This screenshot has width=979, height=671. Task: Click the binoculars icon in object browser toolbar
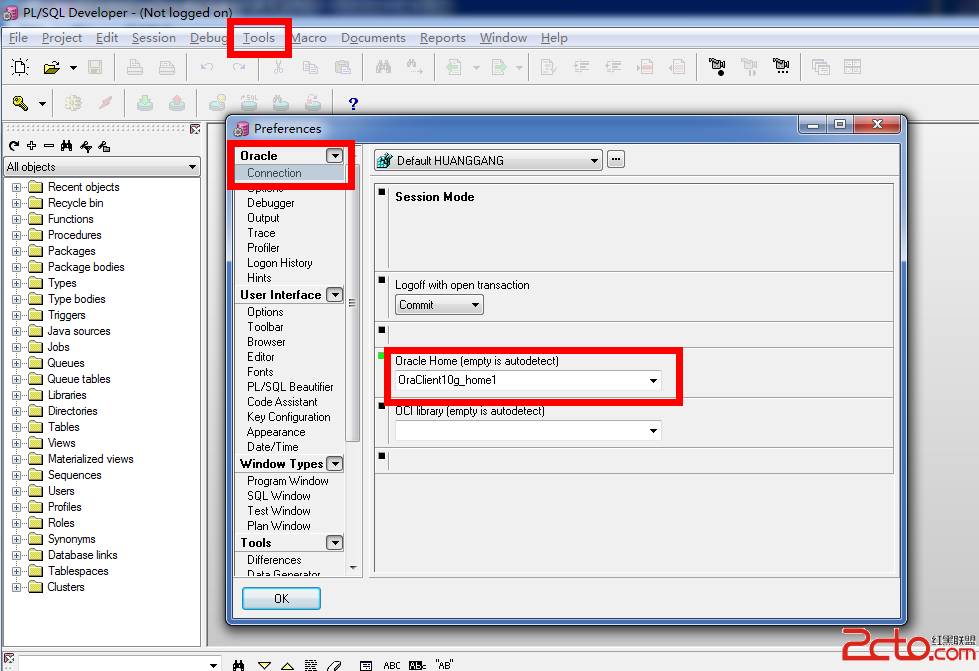tap(67, 146)
